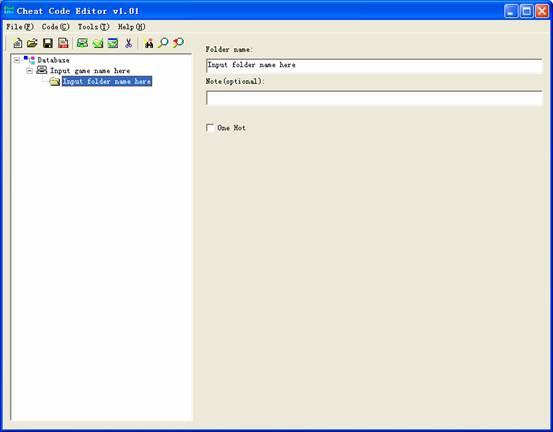The width and height of the screenshot is (553, 432).
Task: Click the binoculars find icon
Action: coord(149,43)
